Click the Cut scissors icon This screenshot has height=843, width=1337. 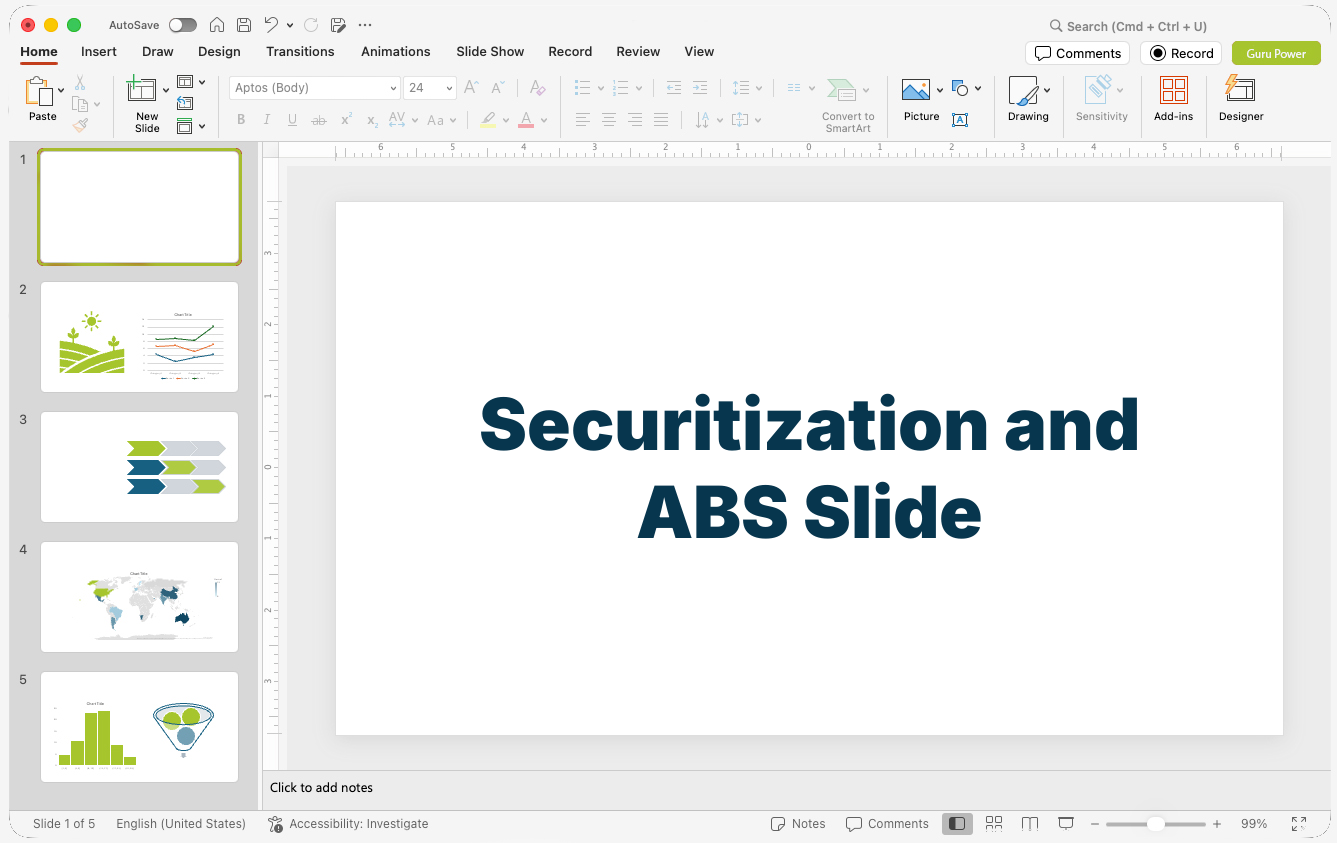tap(80, 83)
